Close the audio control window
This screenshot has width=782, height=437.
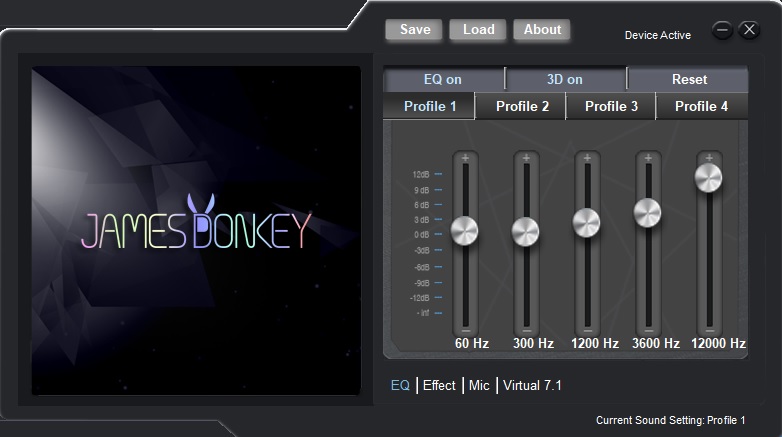pos(749,30)
